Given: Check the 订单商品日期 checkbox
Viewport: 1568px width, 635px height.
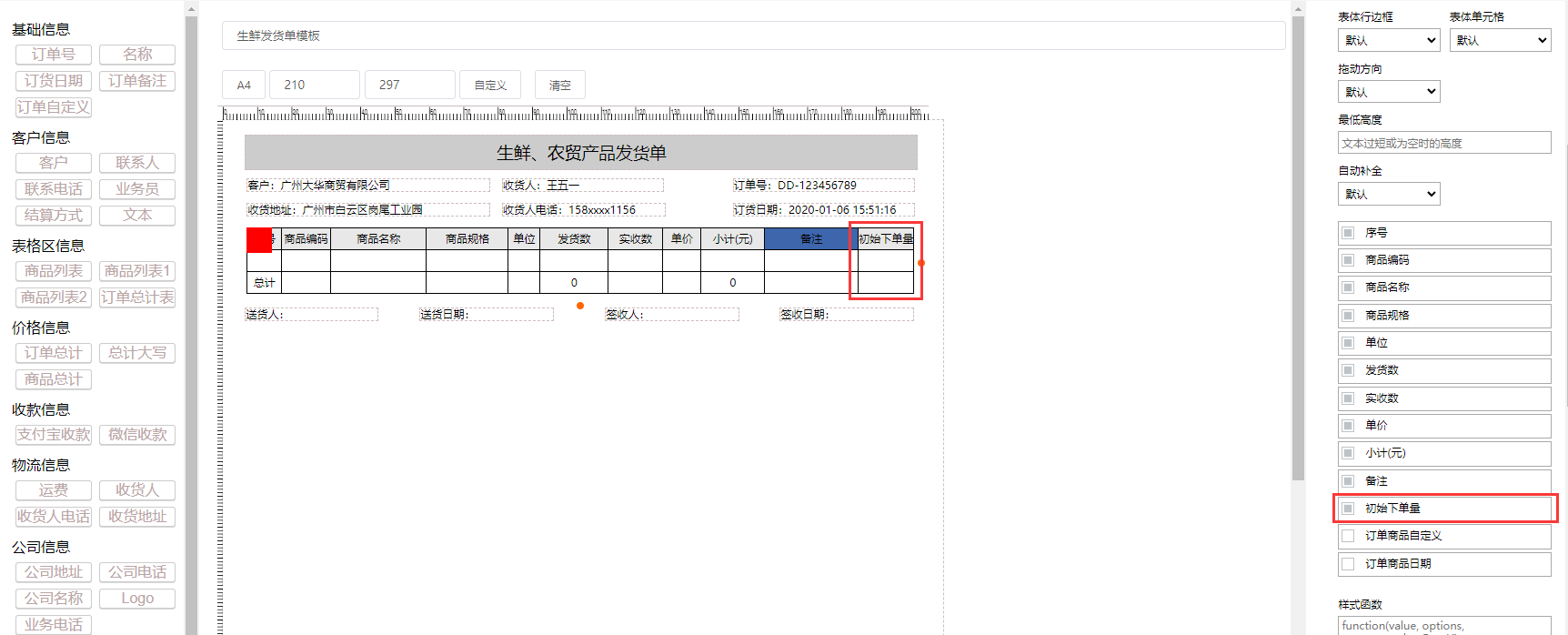Looking at the screenshot, I should point(1348,564).
